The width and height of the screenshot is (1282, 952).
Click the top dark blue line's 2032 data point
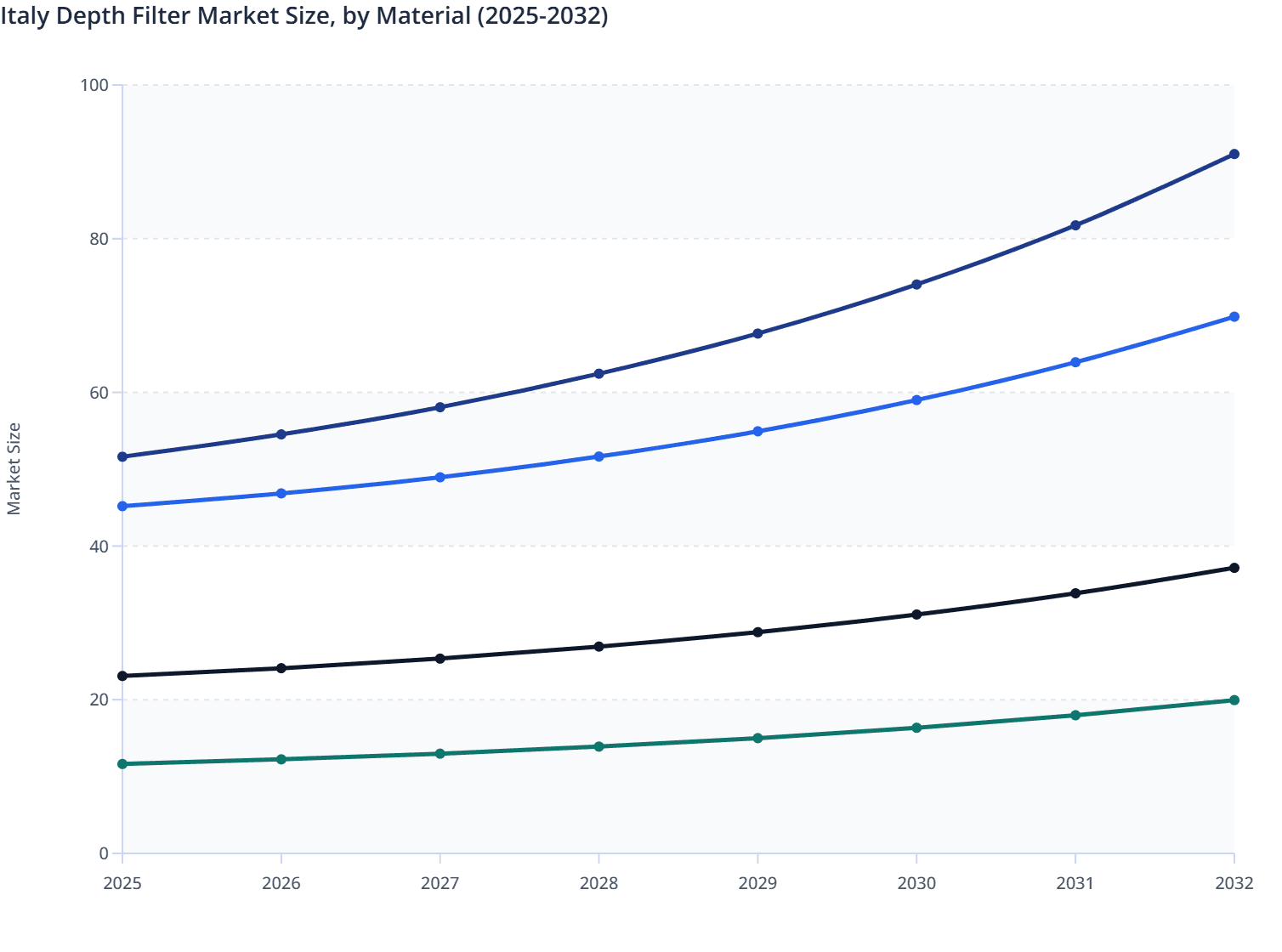pyautogui.click(x=1234, y=154)
